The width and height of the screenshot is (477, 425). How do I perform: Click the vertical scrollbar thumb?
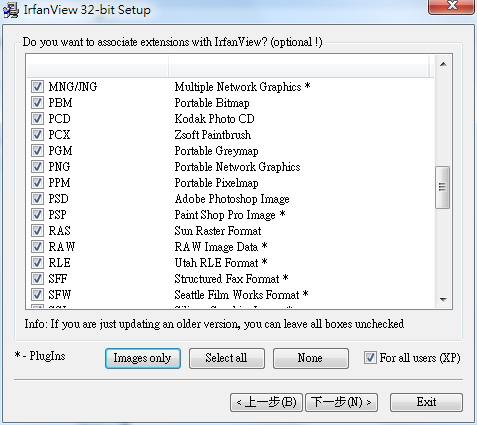coord(442,187)
